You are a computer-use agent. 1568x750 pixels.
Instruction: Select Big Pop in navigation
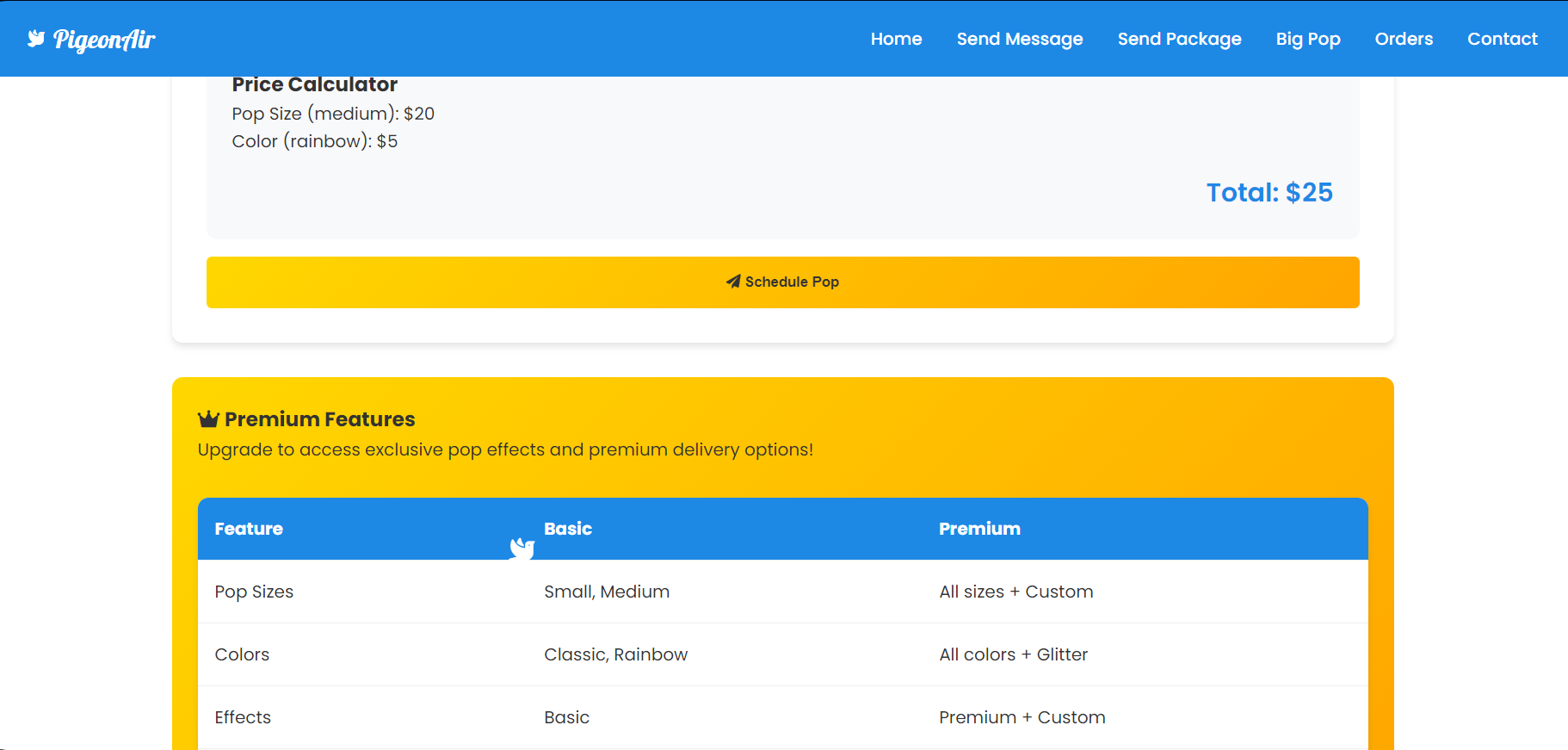(1308, 39)
